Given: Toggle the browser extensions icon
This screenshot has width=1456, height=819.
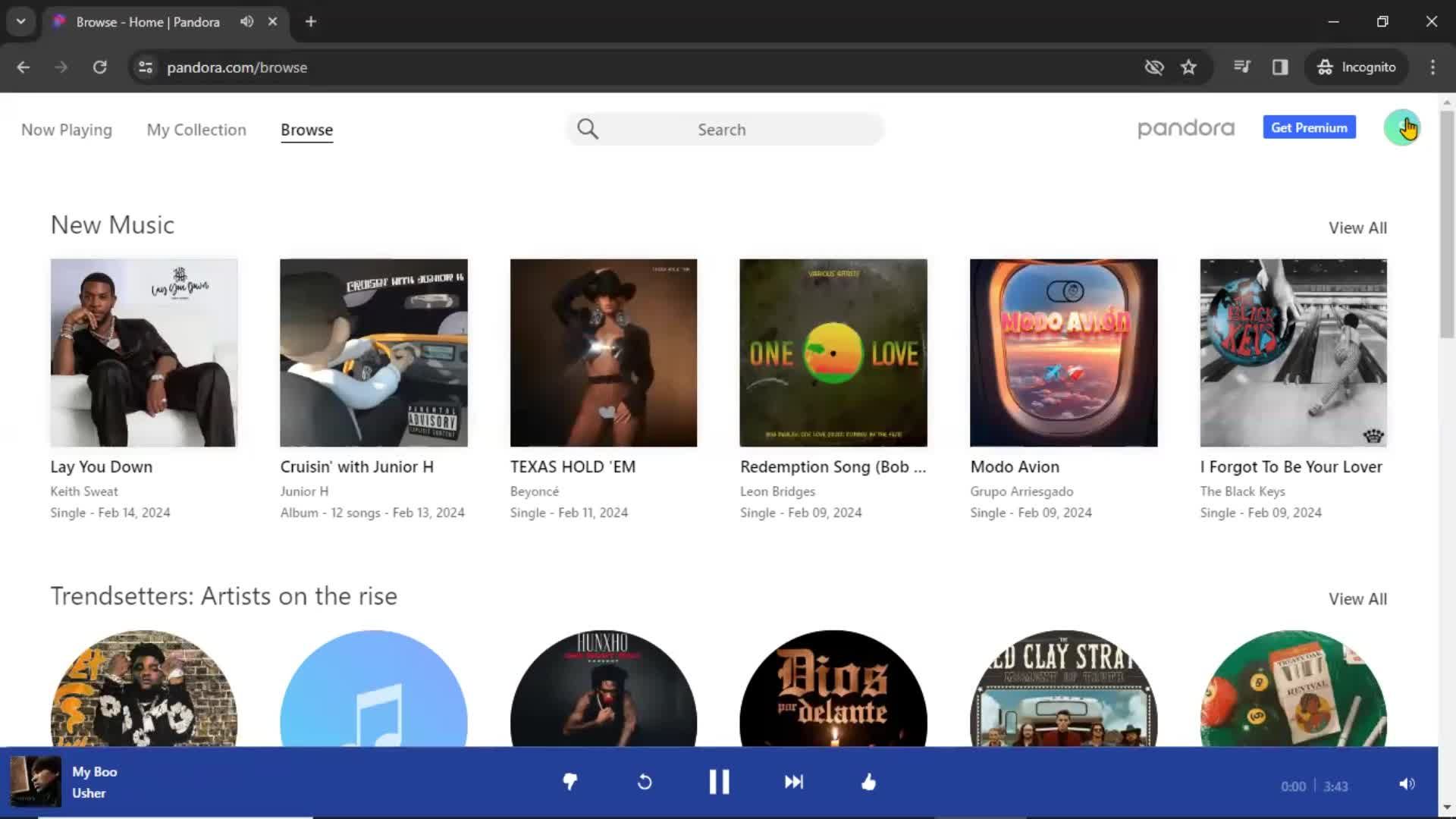Looking at the screenshot, I should point(1243,67).
